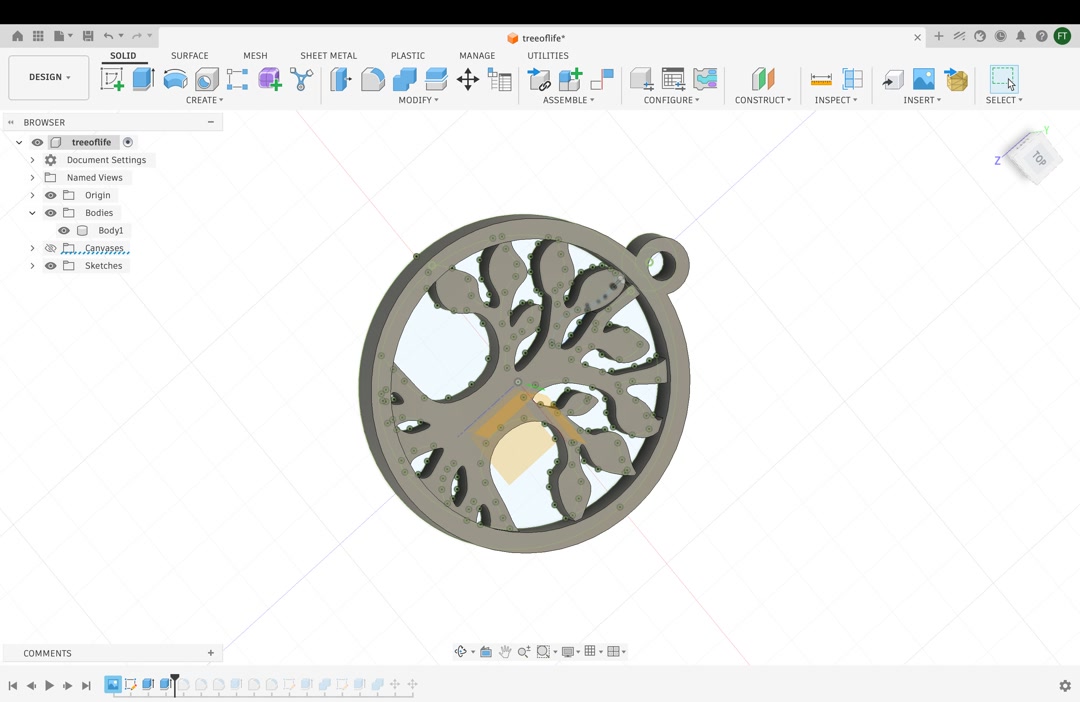The image size is (1080, 702).
Task: Collapse the Bodies folder
Action: (32, 213)
